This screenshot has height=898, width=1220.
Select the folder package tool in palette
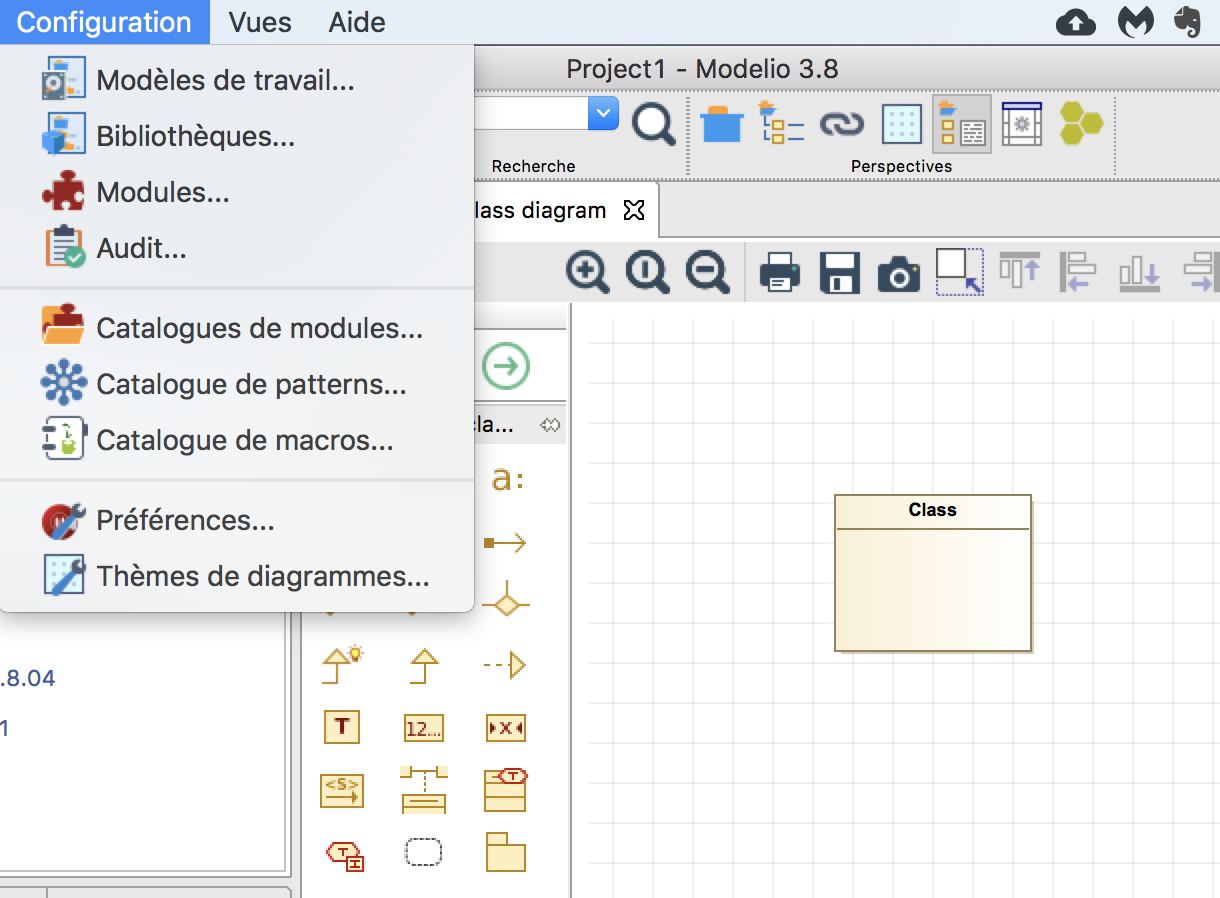click(x=505, y=852)
